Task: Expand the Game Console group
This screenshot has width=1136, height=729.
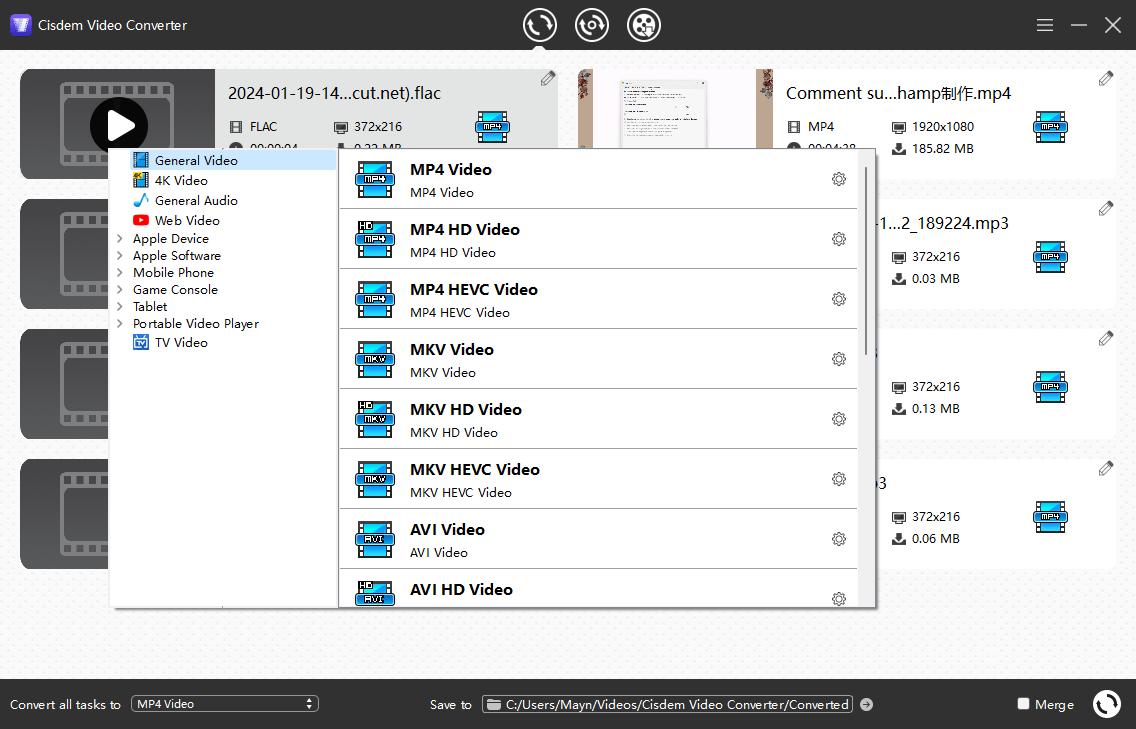Action: click(120, 289)
